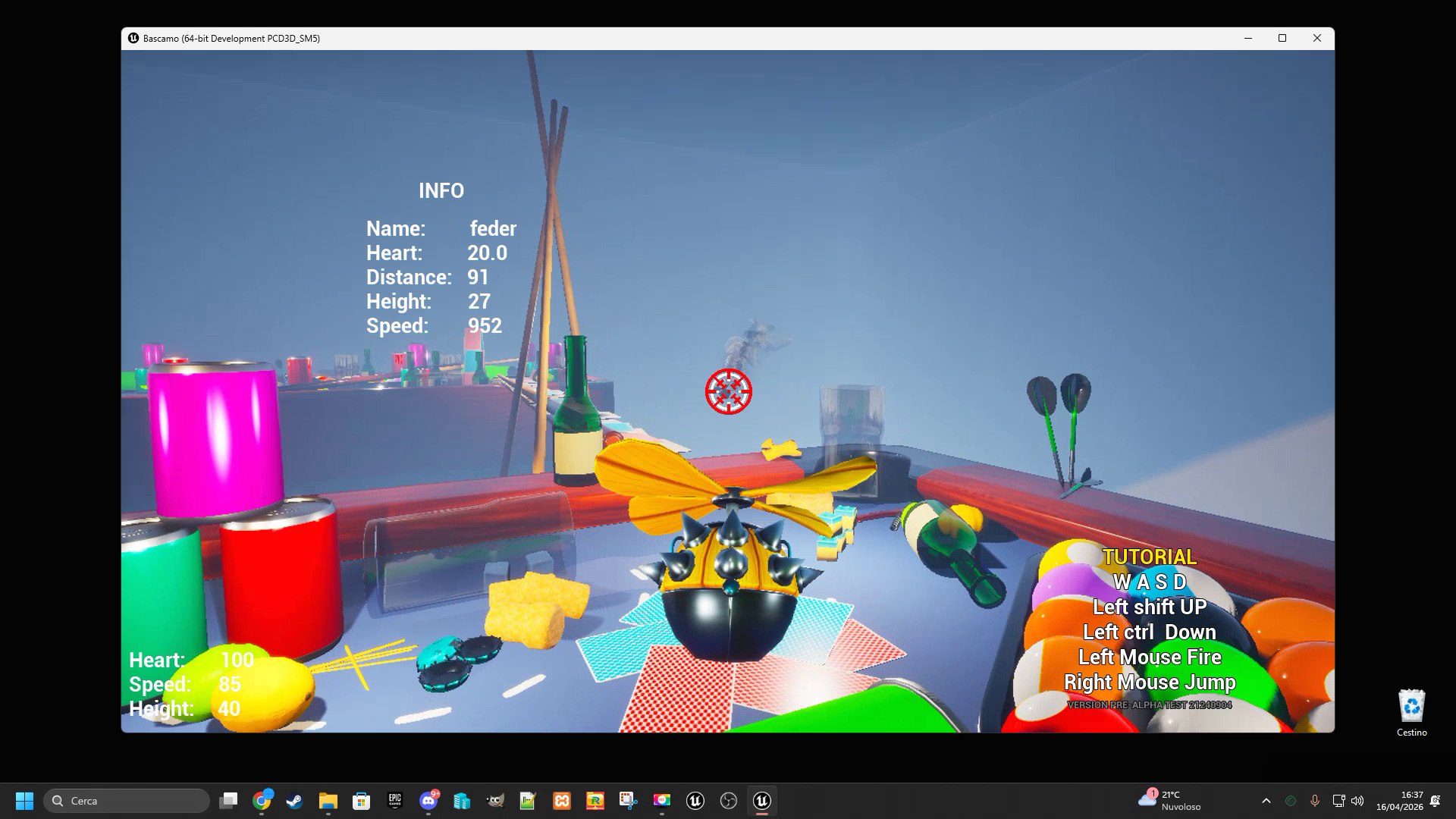Expand hidden system tray icons chevron

(1266, 801)
